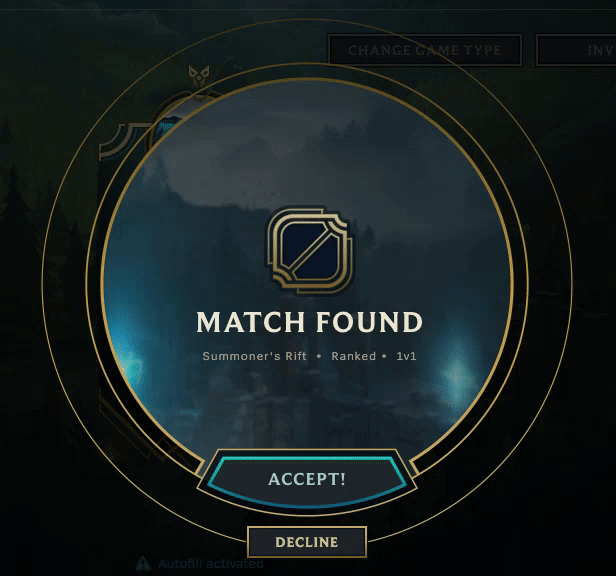
Task: Decline the found match
Action: [x=307, y=542]
